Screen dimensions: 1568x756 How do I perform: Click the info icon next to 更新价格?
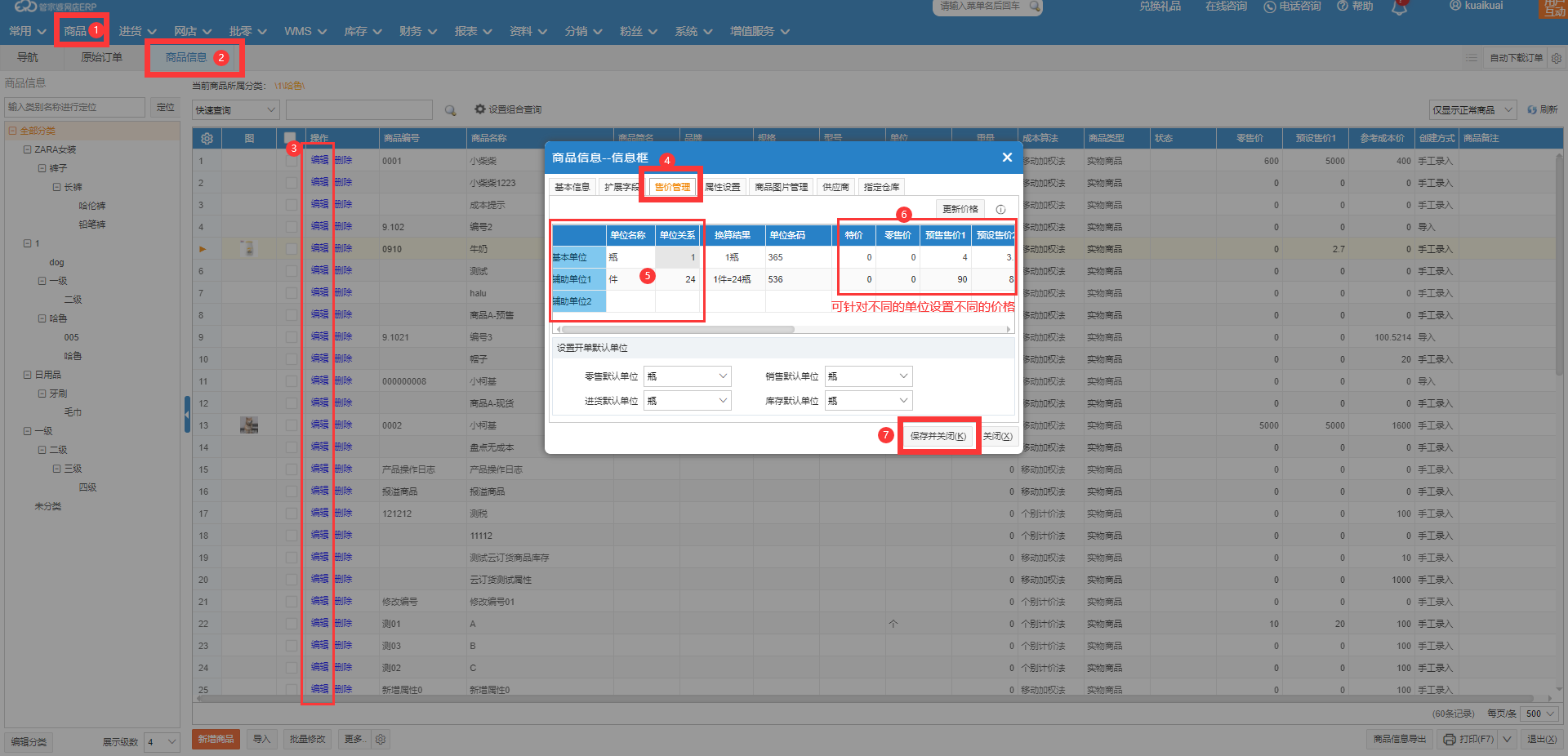click(x=1000, y=209)
